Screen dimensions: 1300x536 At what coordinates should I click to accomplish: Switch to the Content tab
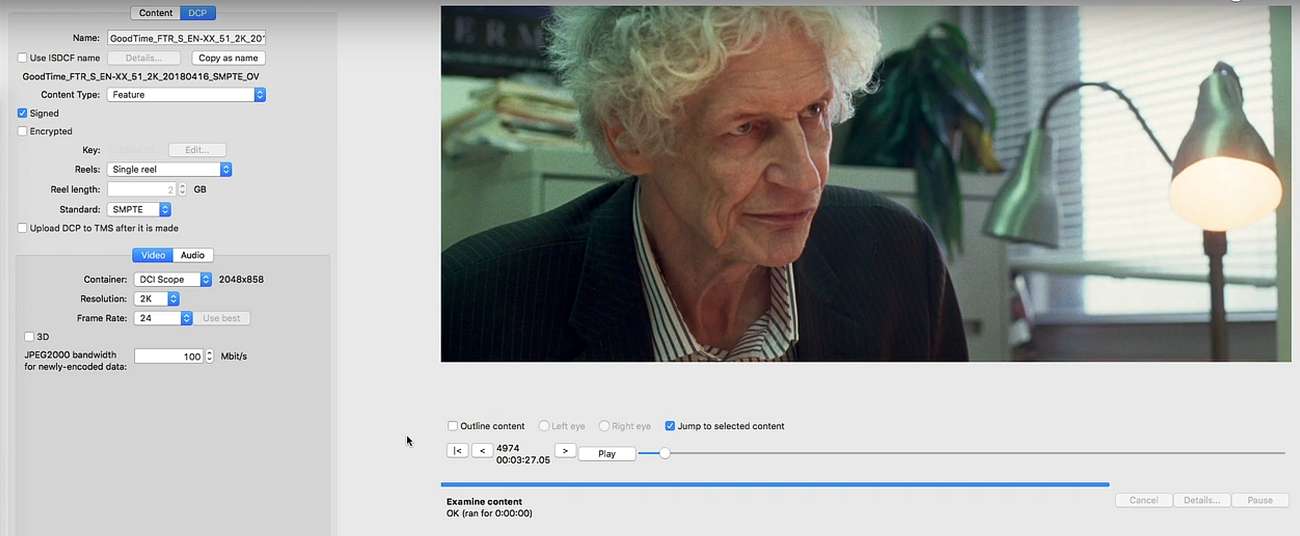tap(156, 13)
